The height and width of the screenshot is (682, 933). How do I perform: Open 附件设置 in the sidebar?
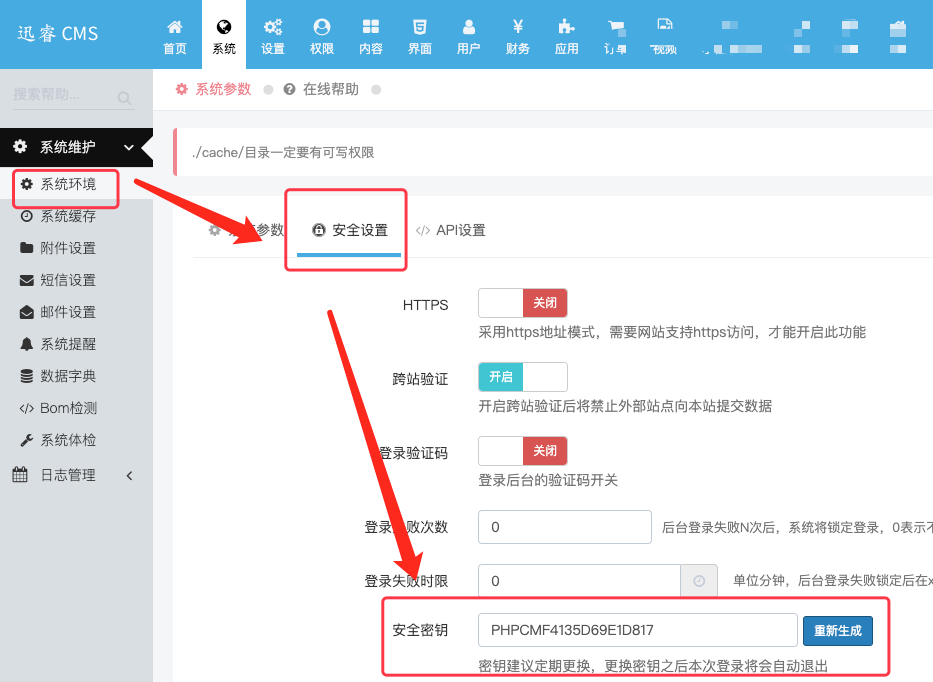(x=67, y=248)
